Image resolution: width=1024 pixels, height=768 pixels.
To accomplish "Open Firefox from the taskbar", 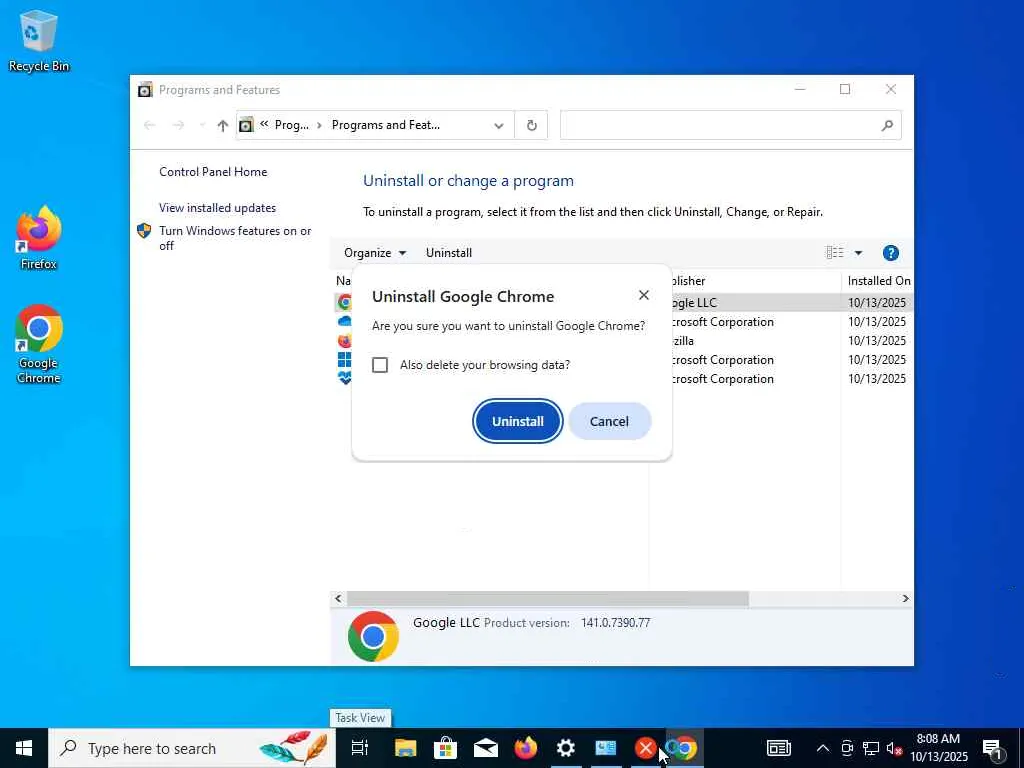I will pos(526,748).
